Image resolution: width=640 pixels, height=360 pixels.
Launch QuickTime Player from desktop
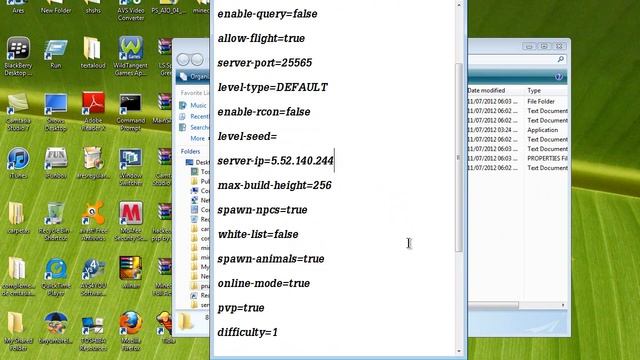(56, 277)
